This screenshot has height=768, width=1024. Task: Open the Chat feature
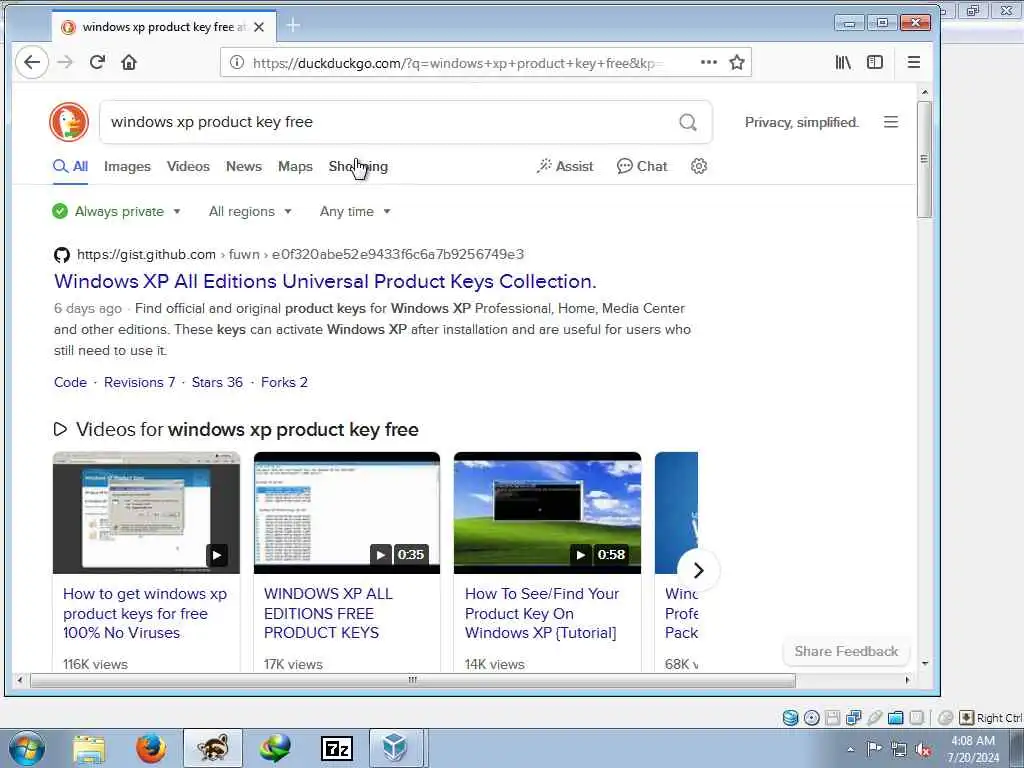[642, 167]
